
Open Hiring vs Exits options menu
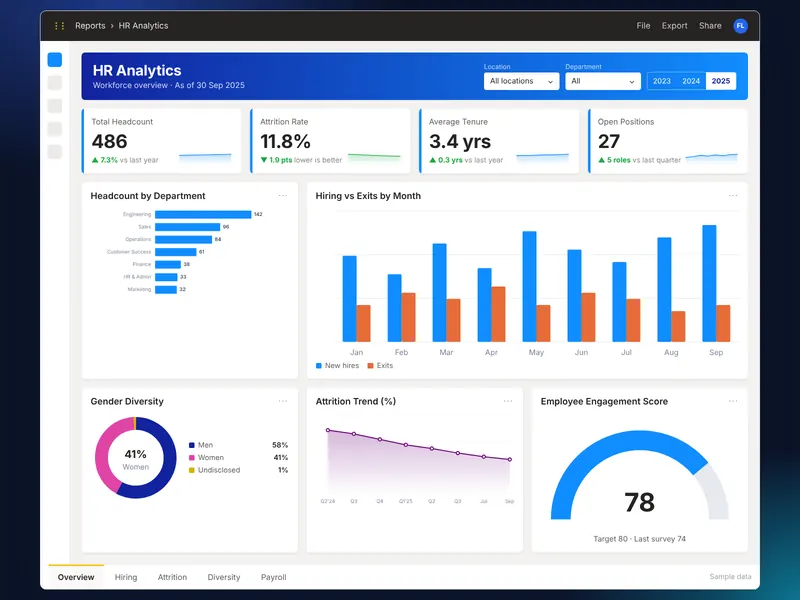(733, 195)
